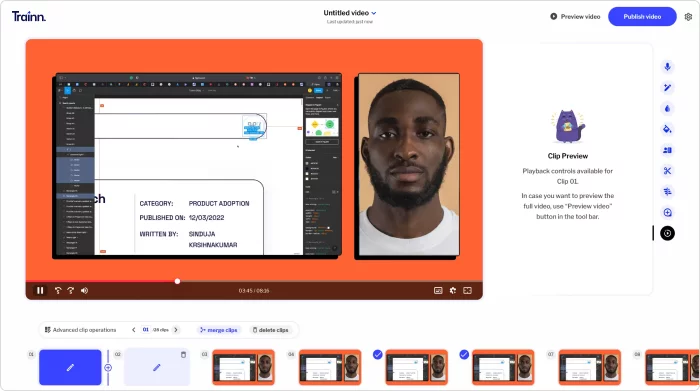Open the settings gear beside Publish video
Screen dimensions: 700x391
coord(688,17)
